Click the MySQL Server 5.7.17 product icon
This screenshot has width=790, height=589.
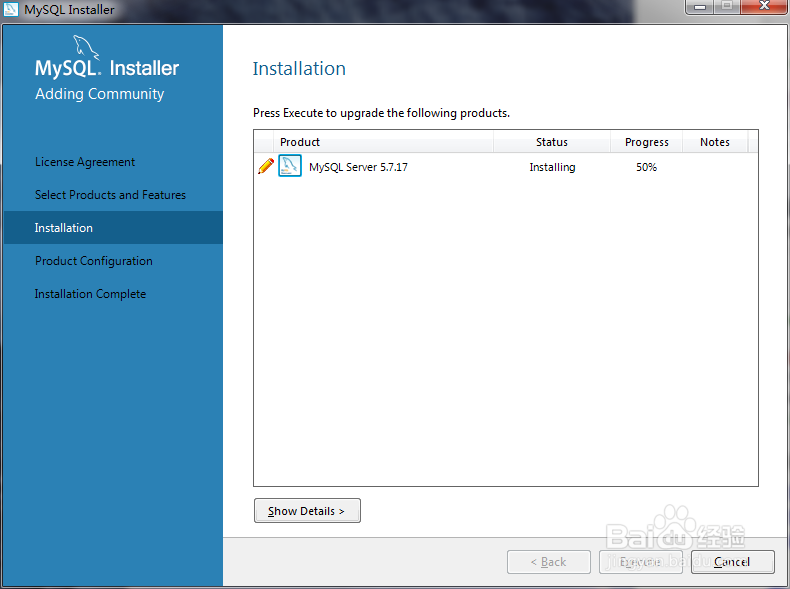(290, 166)
